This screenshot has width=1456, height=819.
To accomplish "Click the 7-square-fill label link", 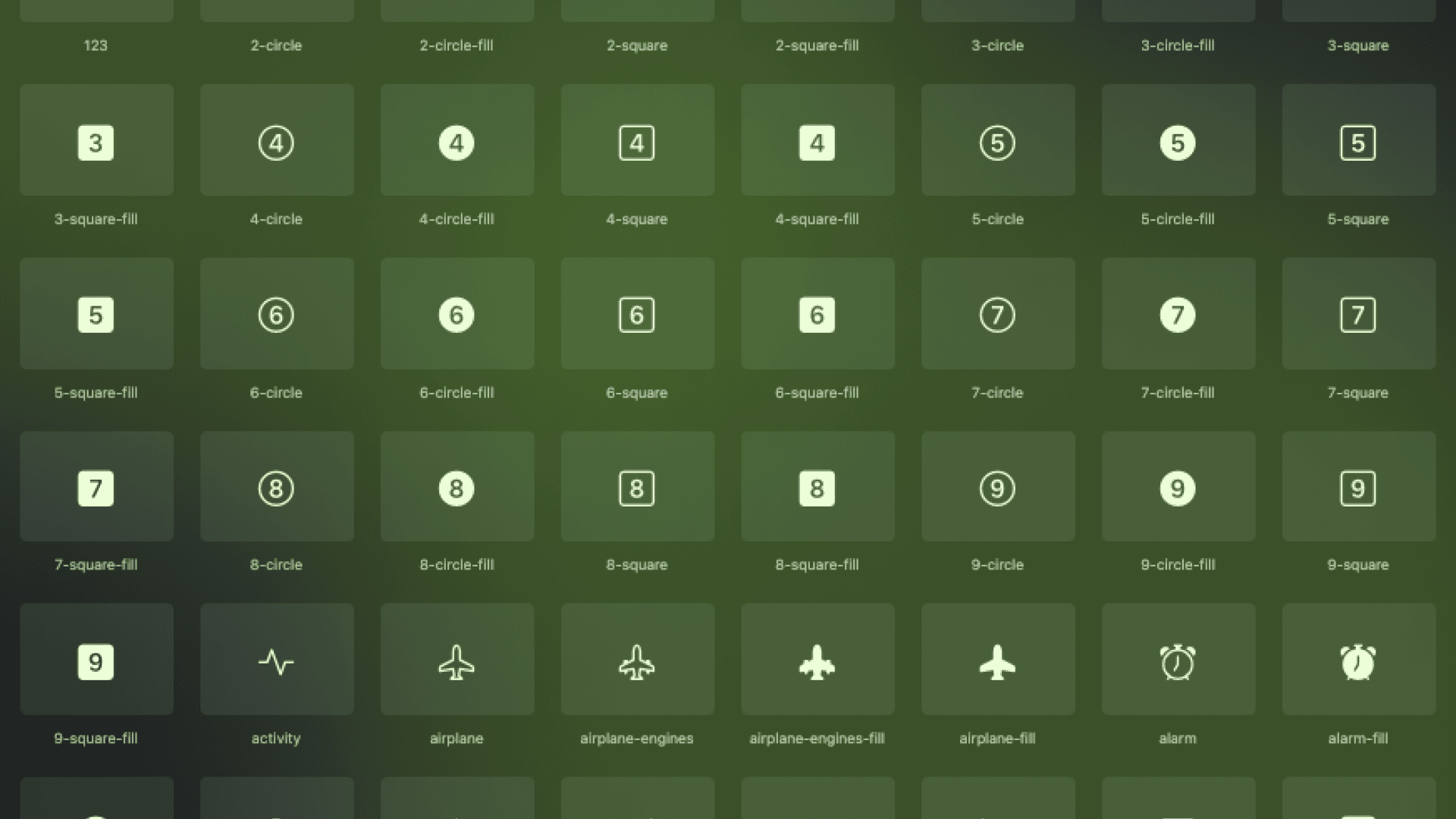I will coord(96,565).
